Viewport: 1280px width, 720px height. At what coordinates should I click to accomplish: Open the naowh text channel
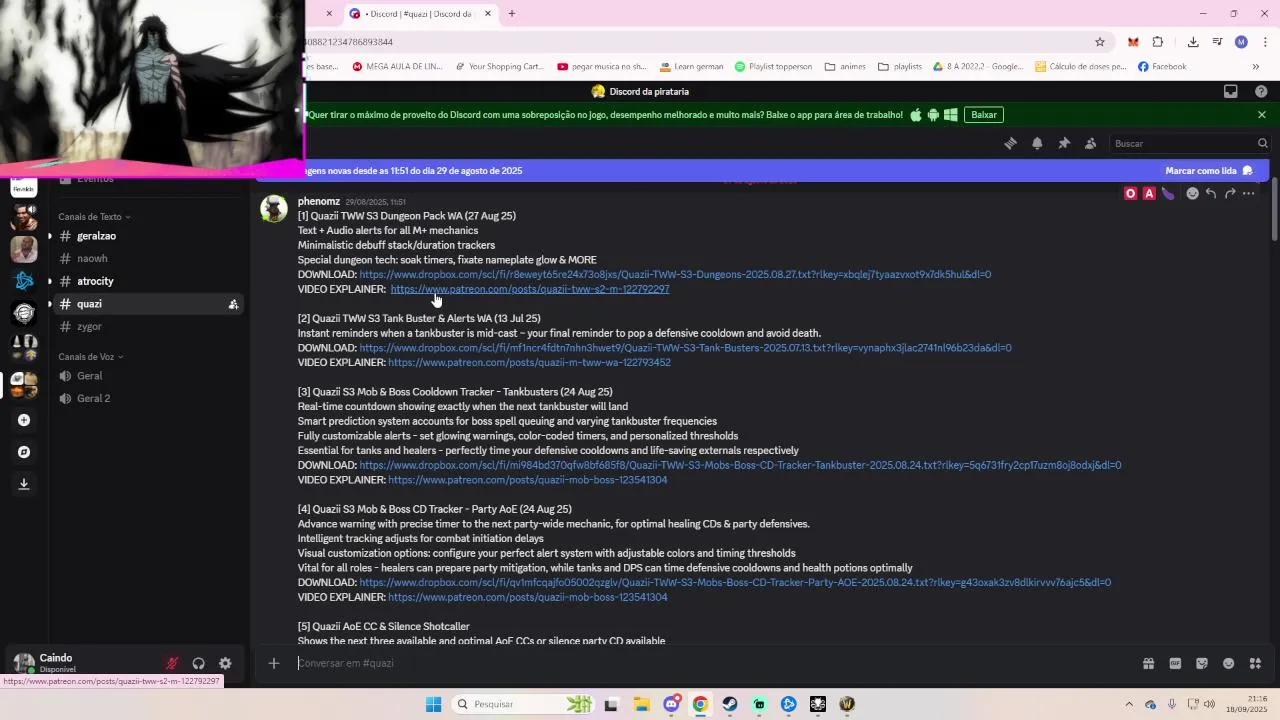[148, 258]
